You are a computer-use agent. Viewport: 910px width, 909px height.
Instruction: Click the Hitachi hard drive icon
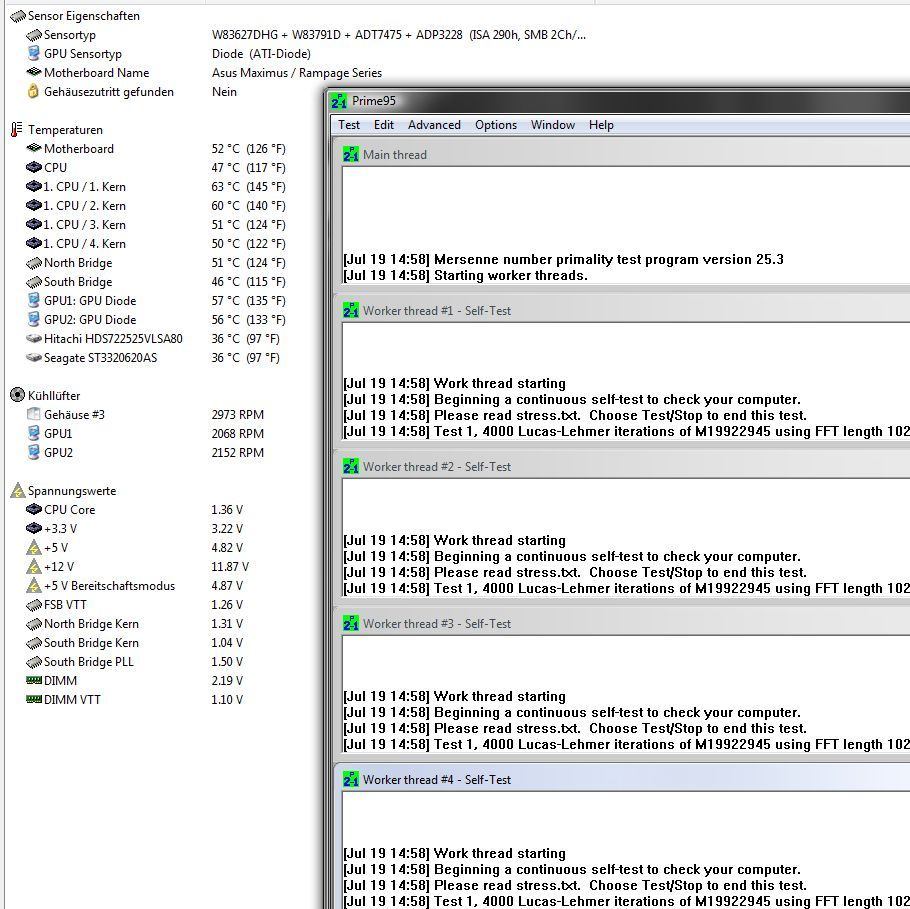tap(34, 338)
